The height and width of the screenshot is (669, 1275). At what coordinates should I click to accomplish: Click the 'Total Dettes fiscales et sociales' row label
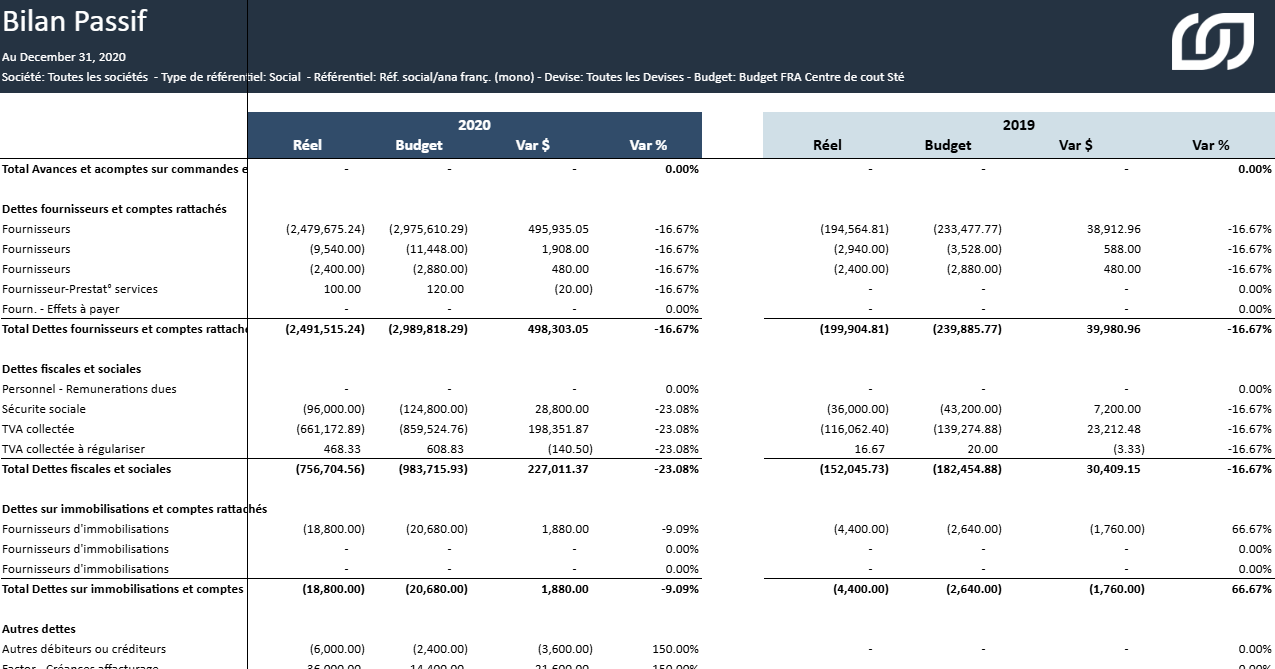pos(87,469)
